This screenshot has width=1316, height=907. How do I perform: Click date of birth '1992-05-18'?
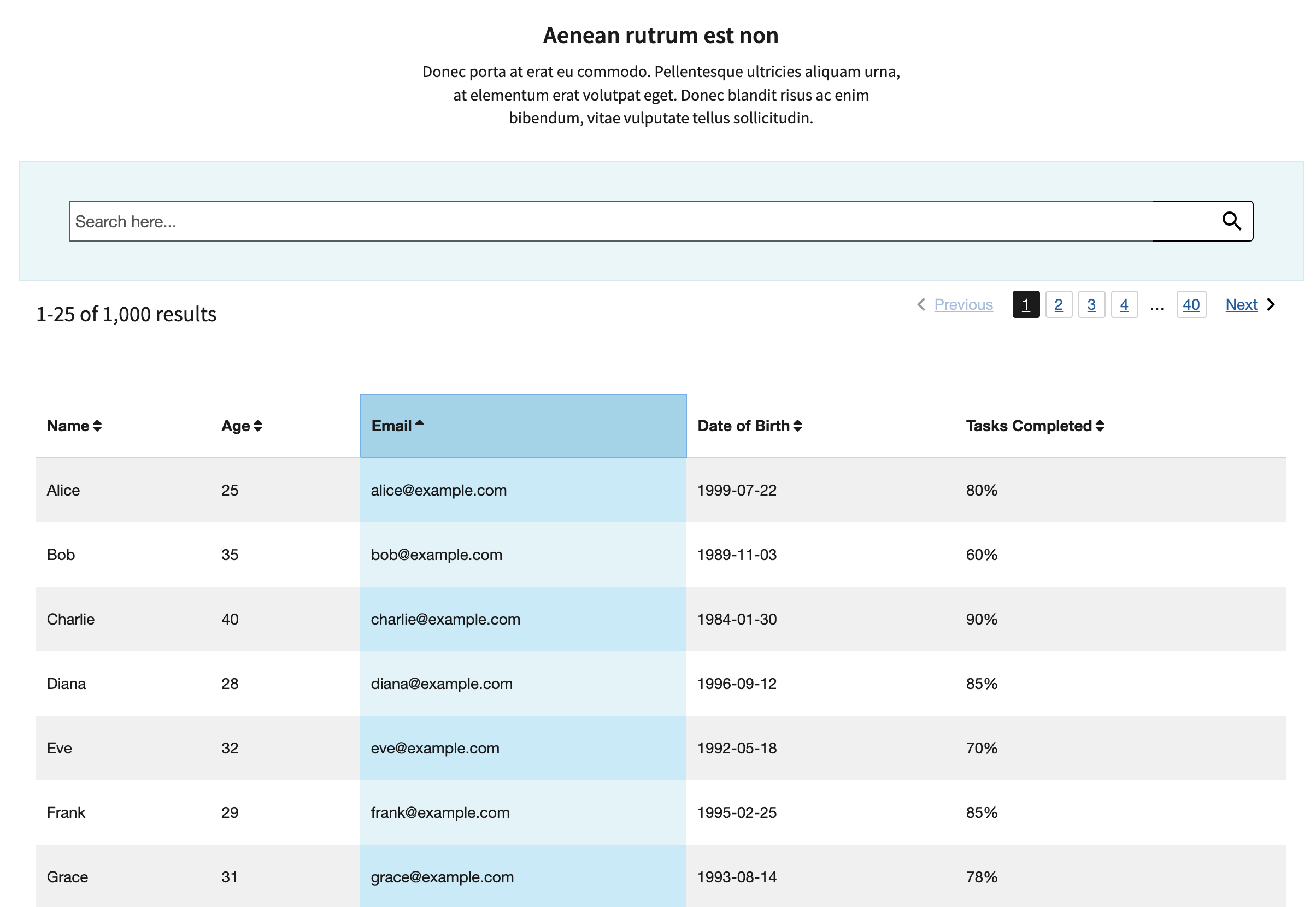pos(737,748)
